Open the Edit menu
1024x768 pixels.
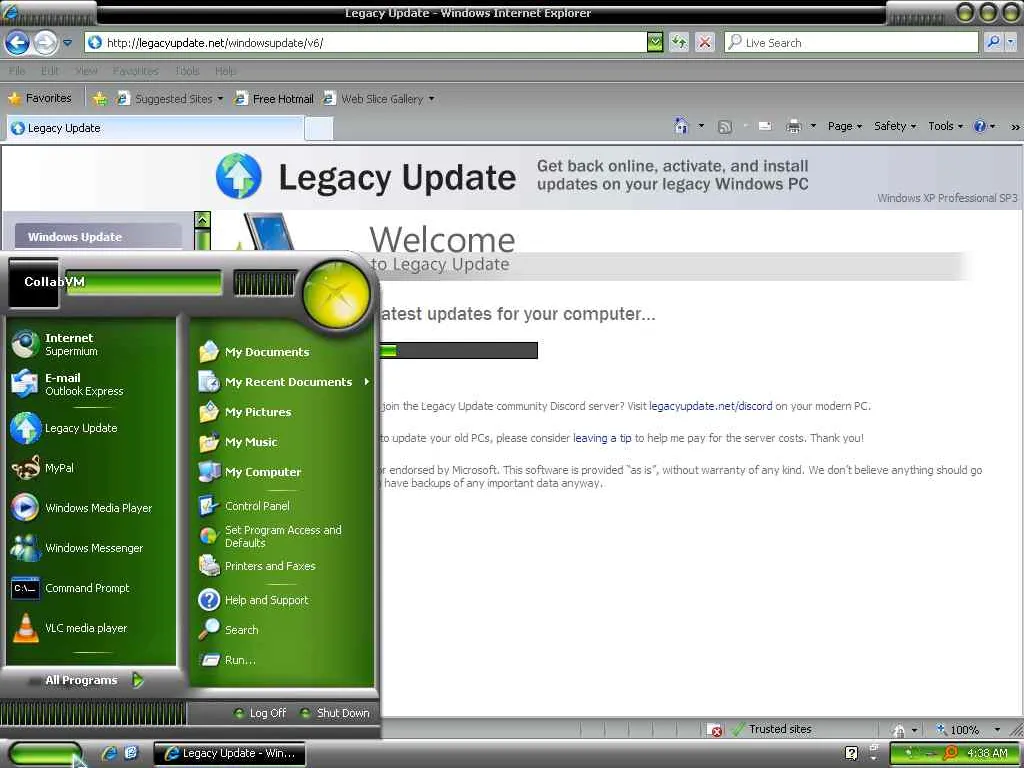tap(50, 71)
